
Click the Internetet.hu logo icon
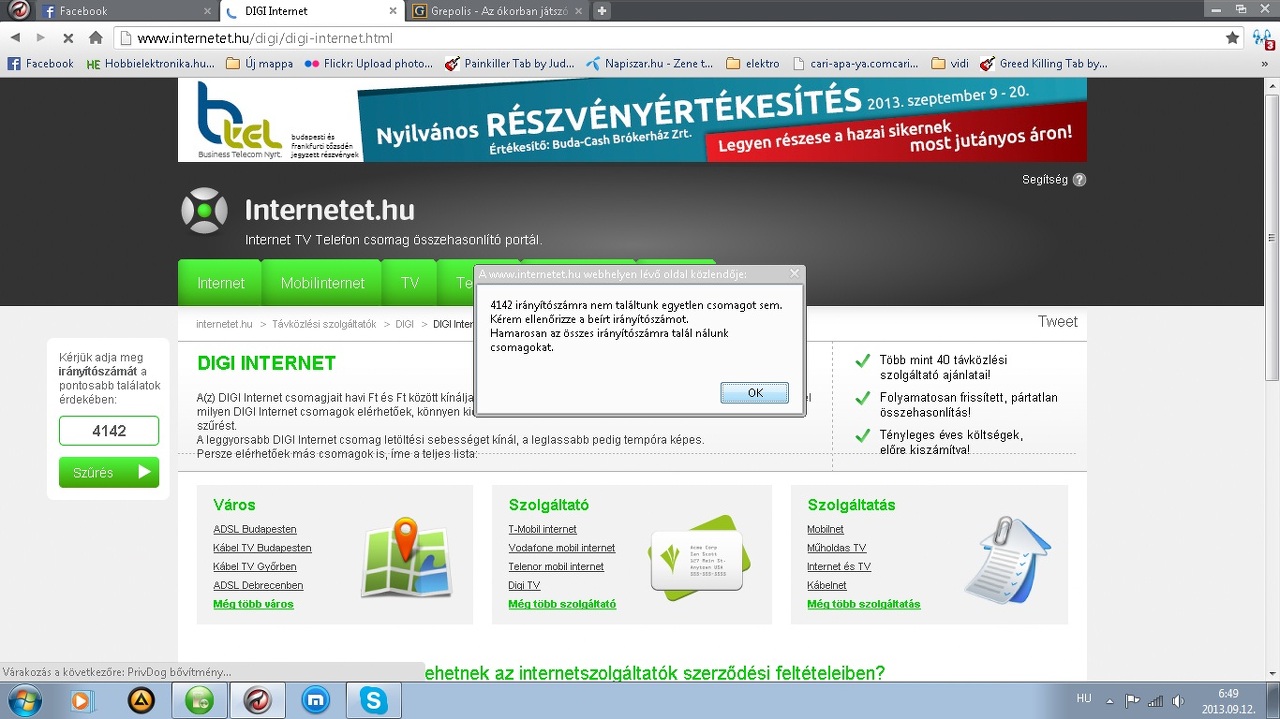pyautogui.click(x=204, y=211)
